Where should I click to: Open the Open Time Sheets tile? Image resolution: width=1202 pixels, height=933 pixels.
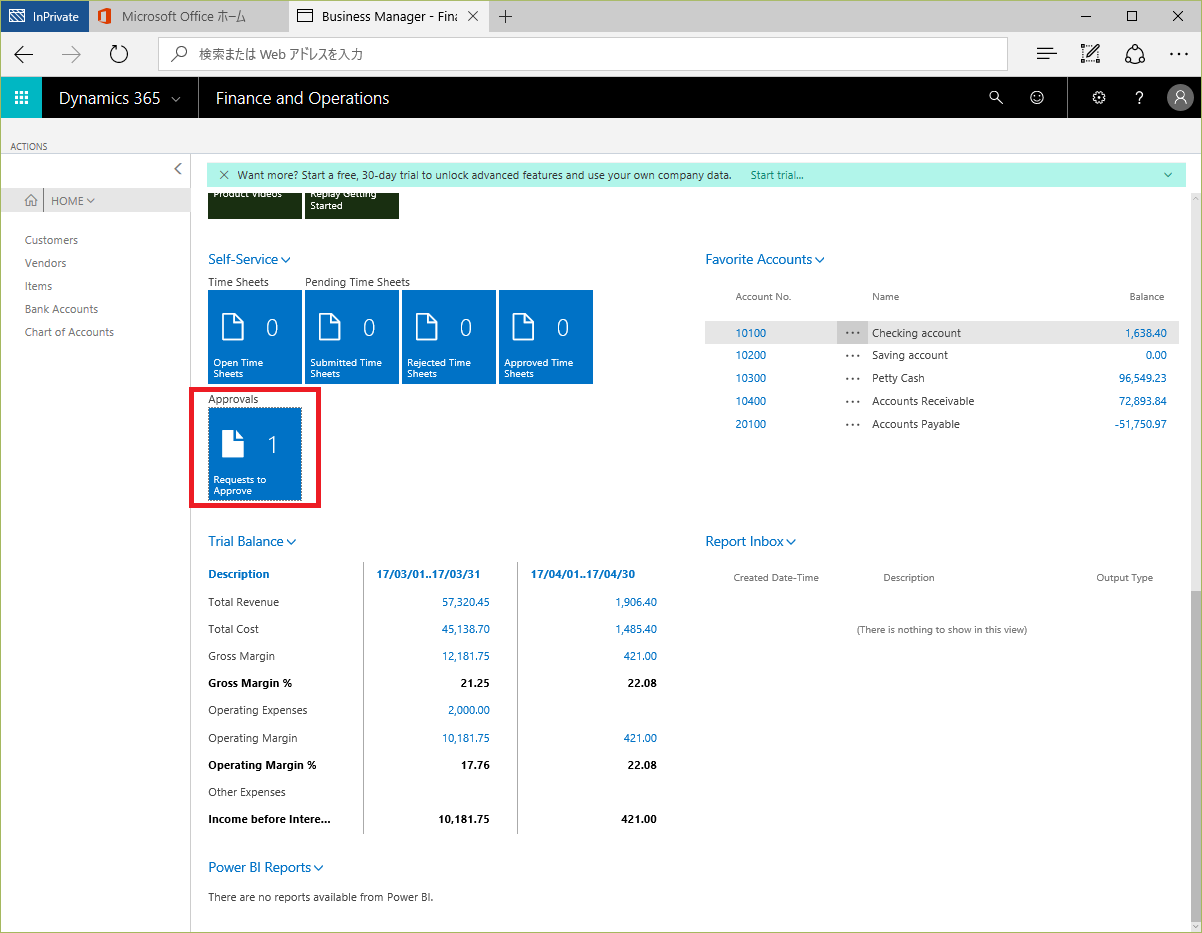(255, 337)
